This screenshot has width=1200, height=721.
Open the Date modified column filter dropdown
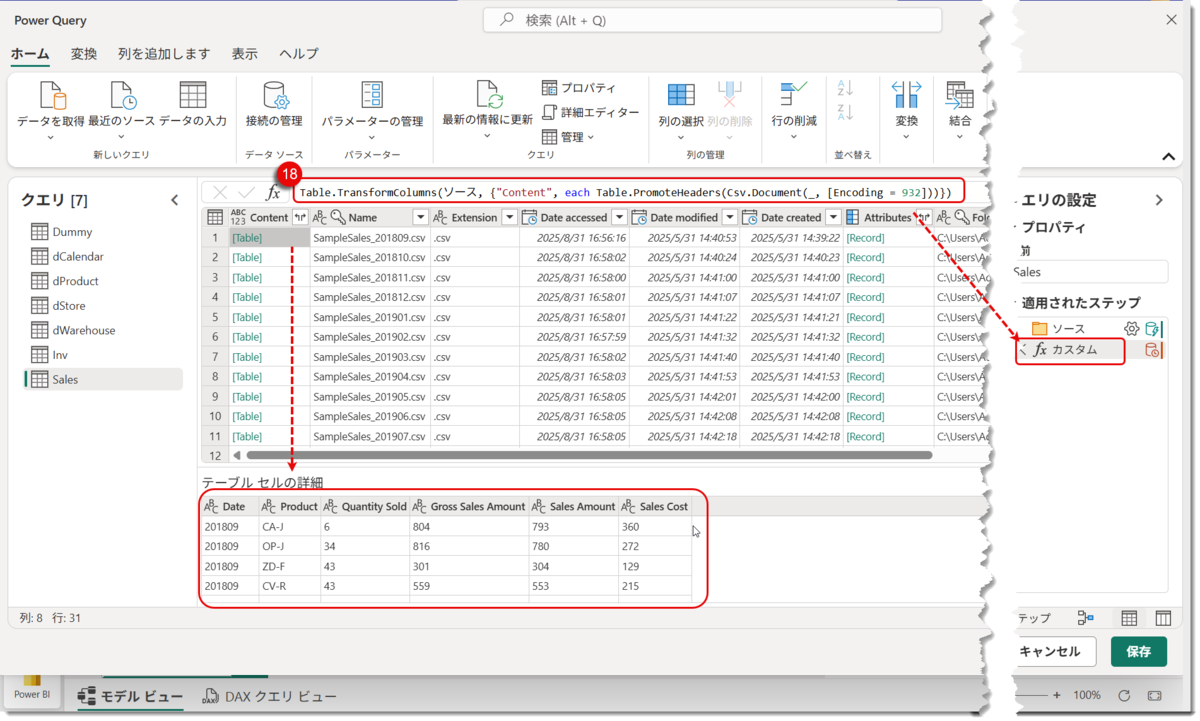730,217
